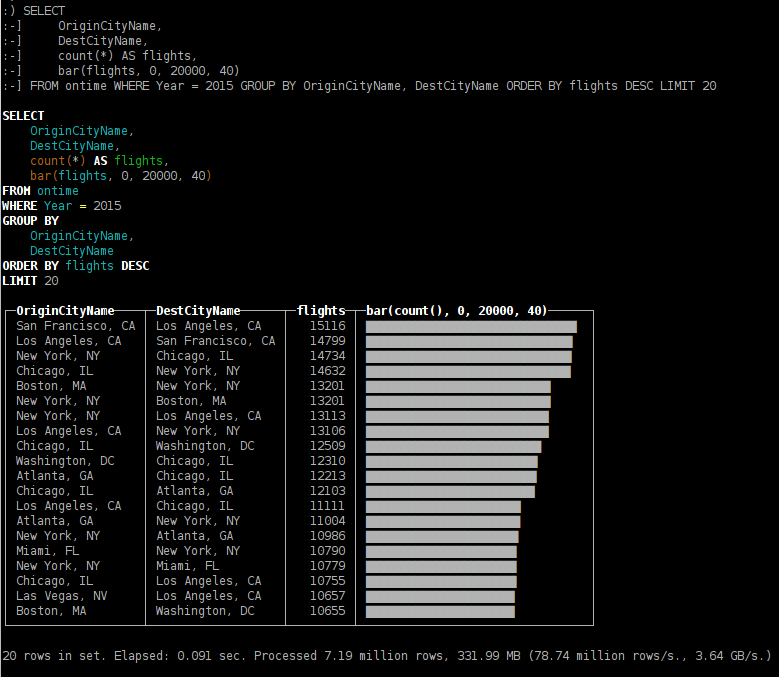
Task: Click the flights count 12509
Action: (327, 446)
